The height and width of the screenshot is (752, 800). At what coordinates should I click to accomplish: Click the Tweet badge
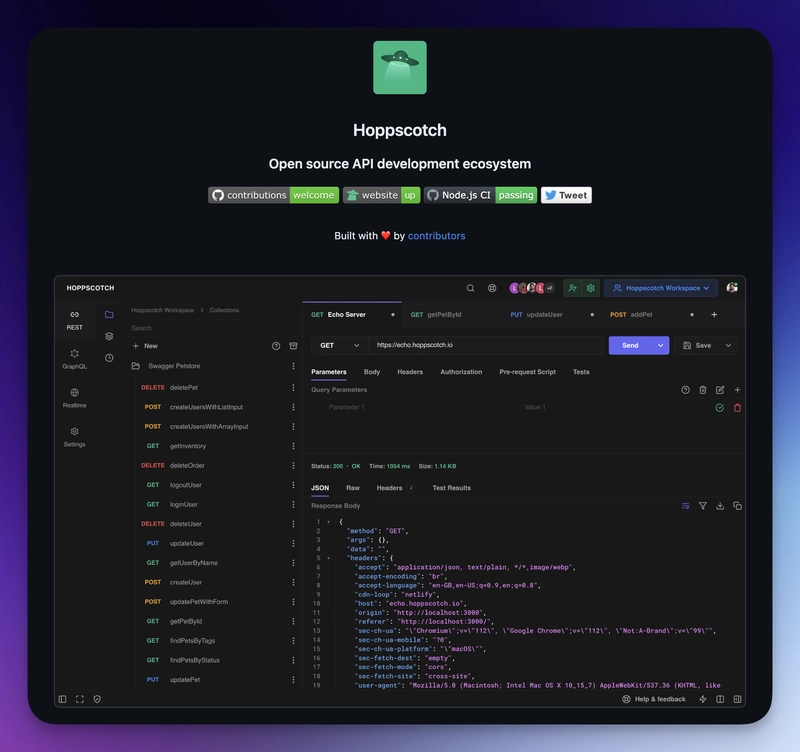(x=566, y=195)
